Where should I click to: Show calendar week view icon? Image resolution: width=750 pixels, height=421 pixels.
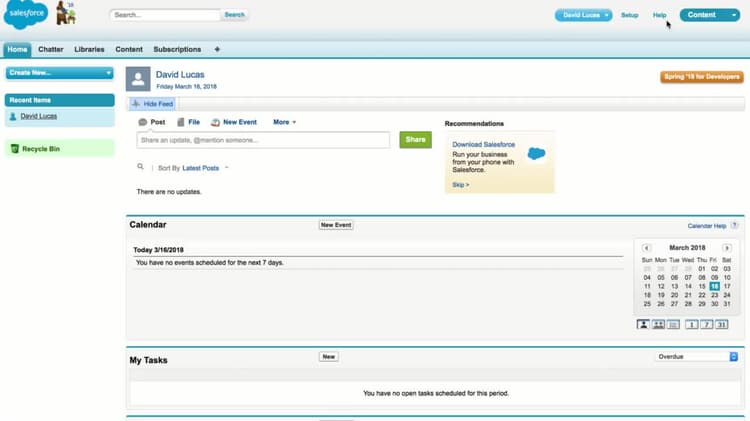tap(706, 324)
